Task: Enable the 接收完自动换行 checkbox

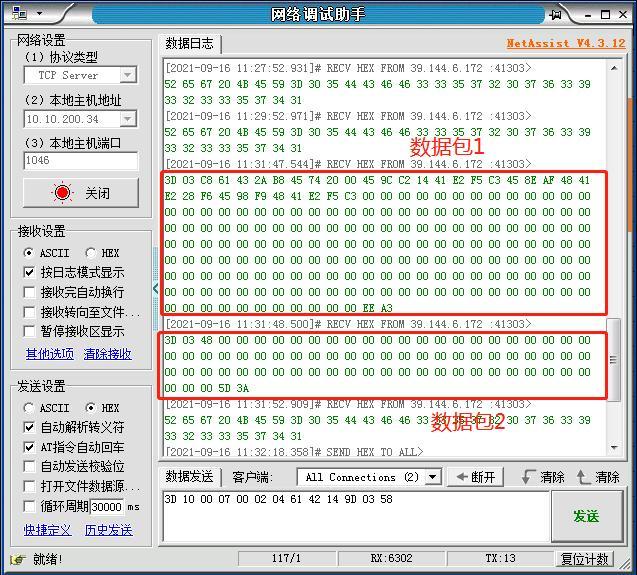Action: (30, 292)
